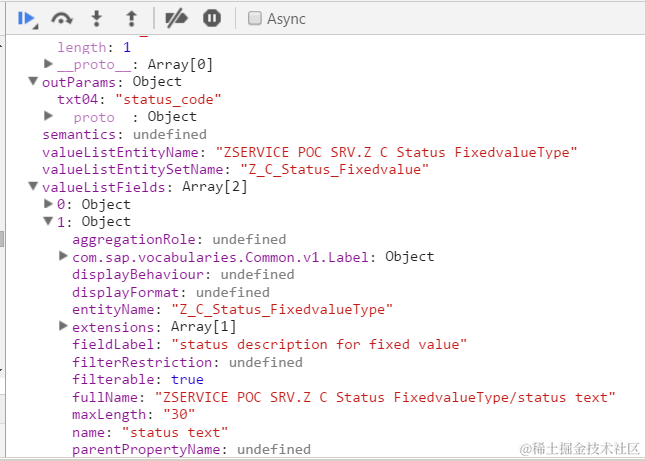The image size is (645, 461).
Task: Select aggregationRole: undefined row
Action: coord(179,239)
